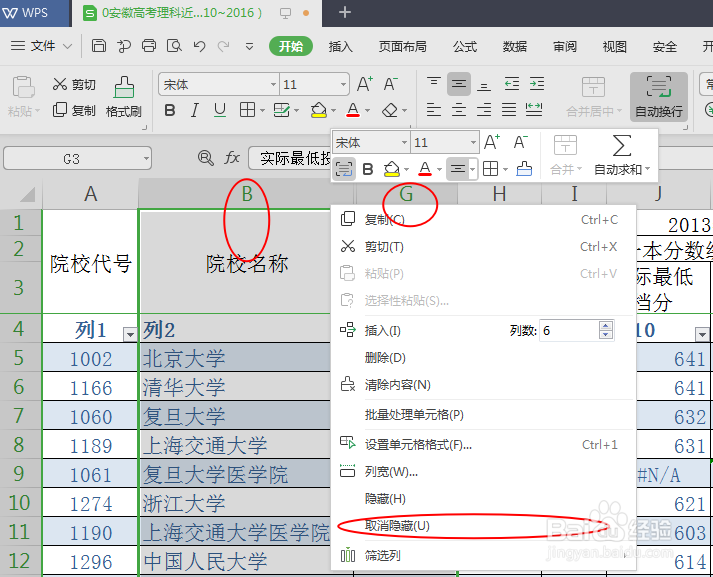
Task: Open the ribbon font size dropdown
Action: click(343, 84)
